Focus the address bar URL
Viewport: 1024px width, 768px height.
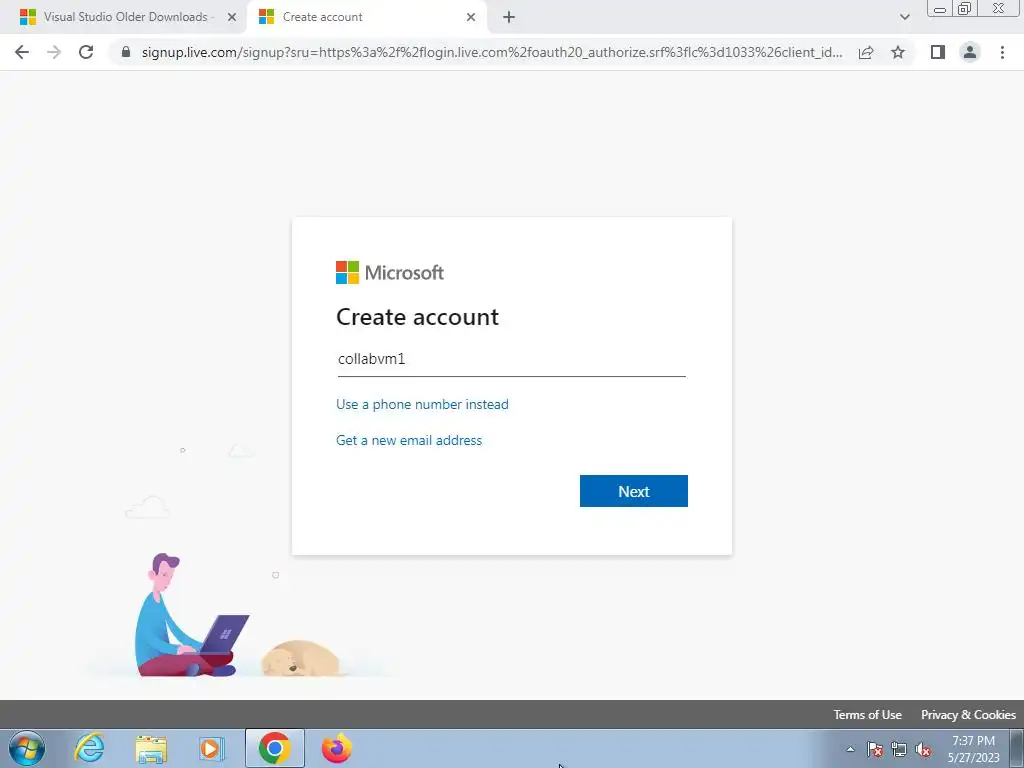tap(491, 52)
